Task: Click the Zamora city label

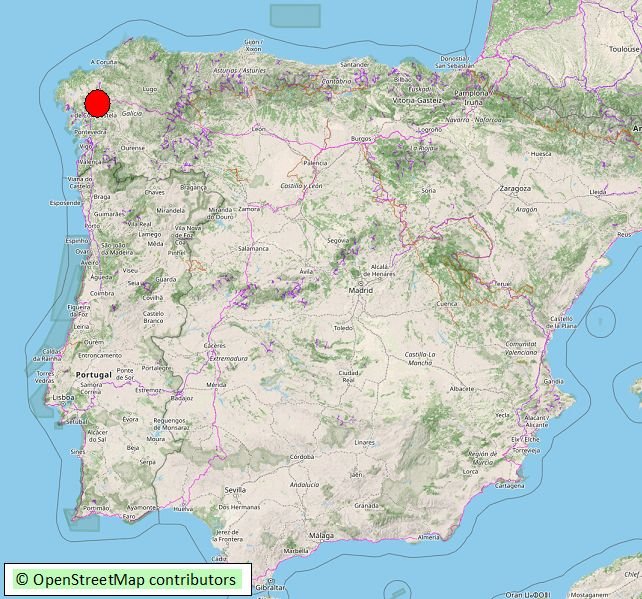Action: 249,209
